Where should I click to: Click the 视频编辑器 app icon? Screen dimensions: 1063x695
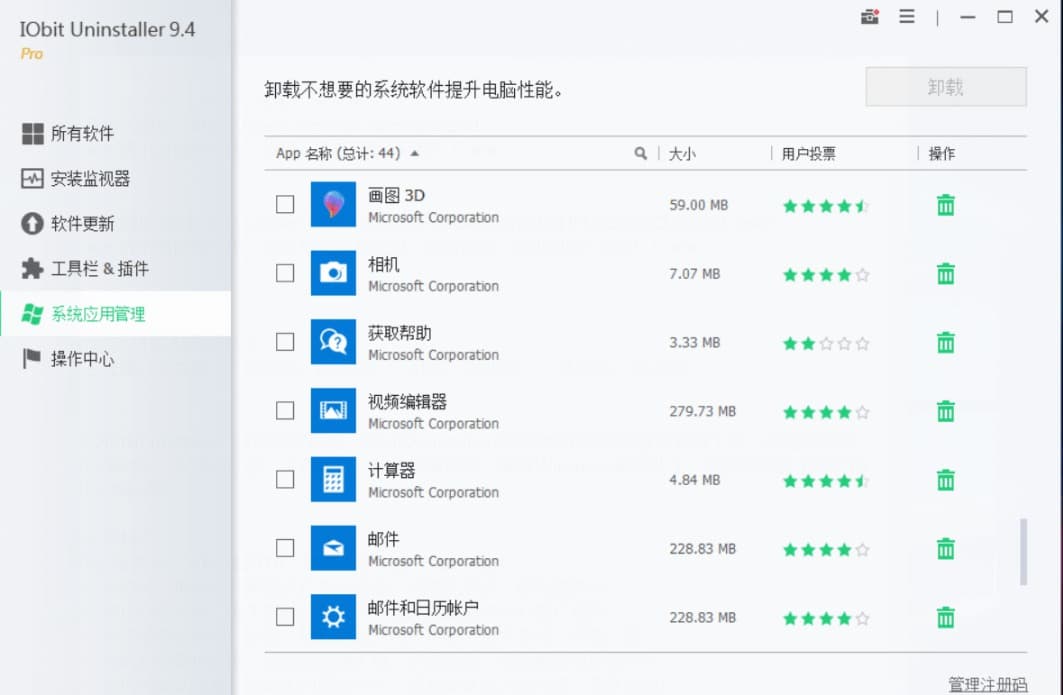click(x=333, y=410)
